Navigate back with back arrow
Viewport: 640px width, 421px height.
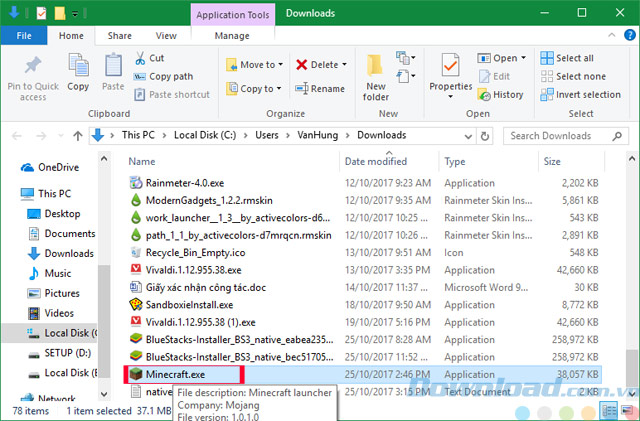[17, 136]
